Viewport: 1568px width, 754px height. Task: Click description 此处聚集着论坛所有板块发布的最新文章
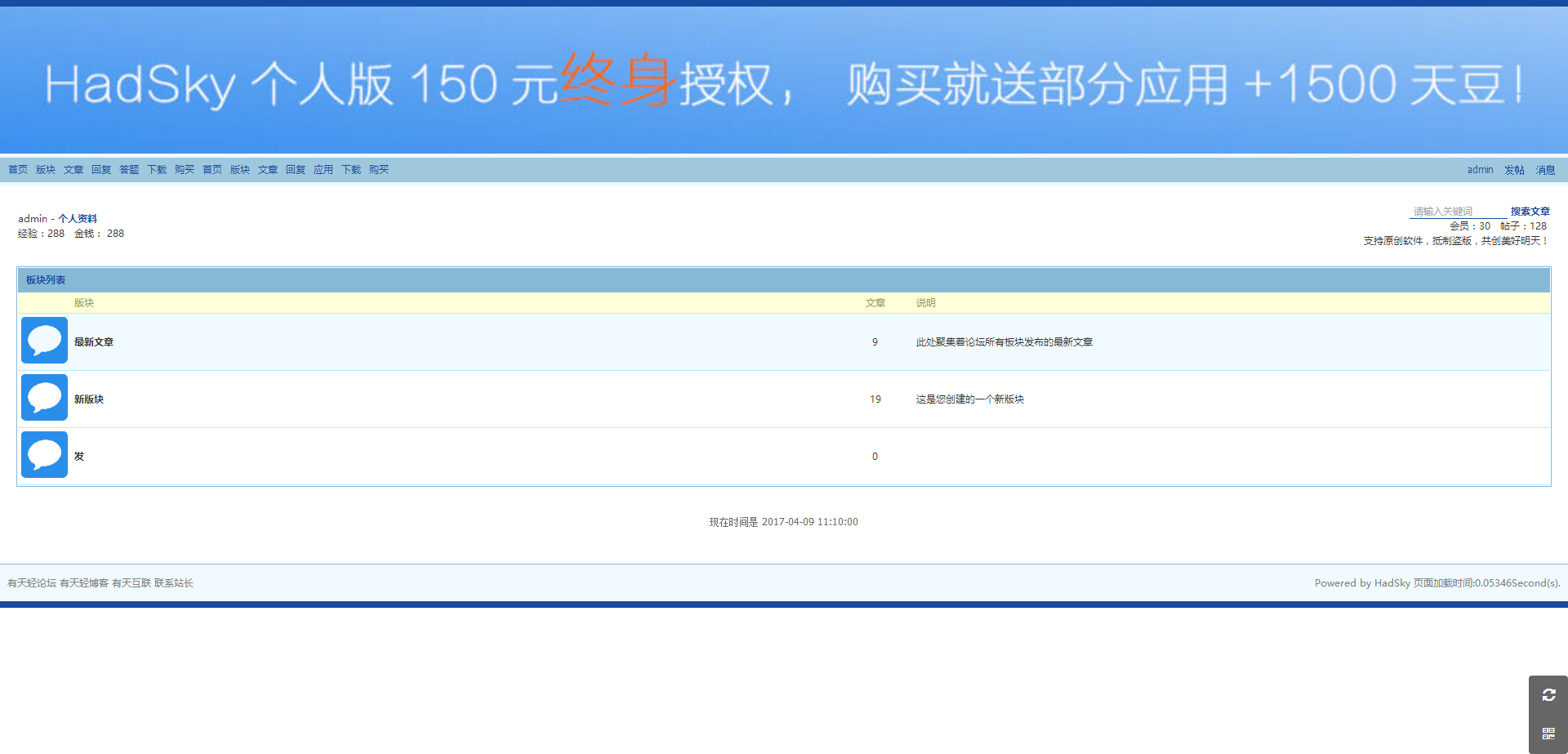[1004, 342]
